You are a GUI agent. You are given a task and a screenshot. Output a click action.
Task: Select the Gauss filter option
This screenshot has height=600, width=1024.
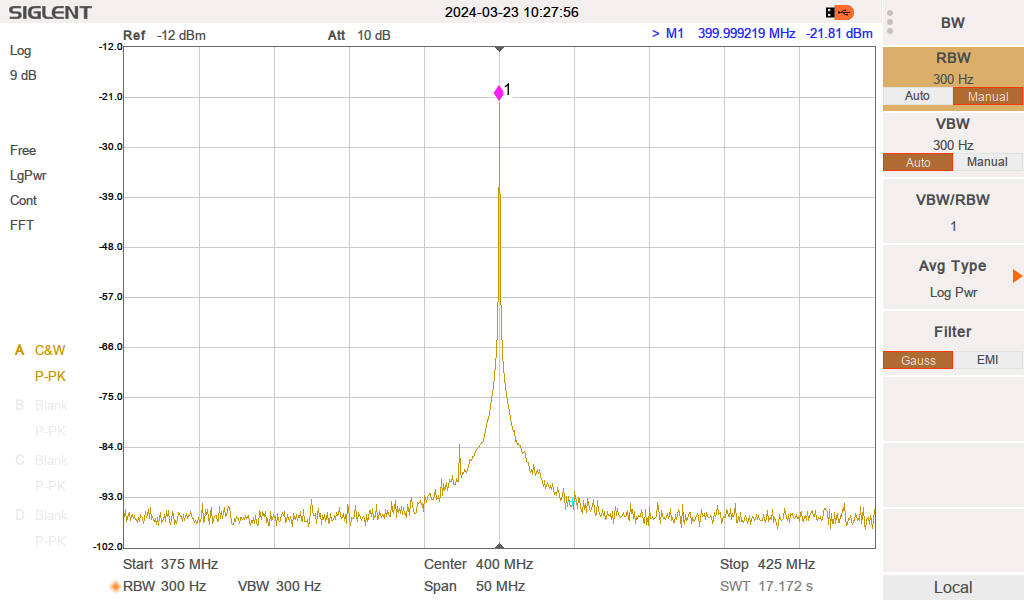click(917, 360)
